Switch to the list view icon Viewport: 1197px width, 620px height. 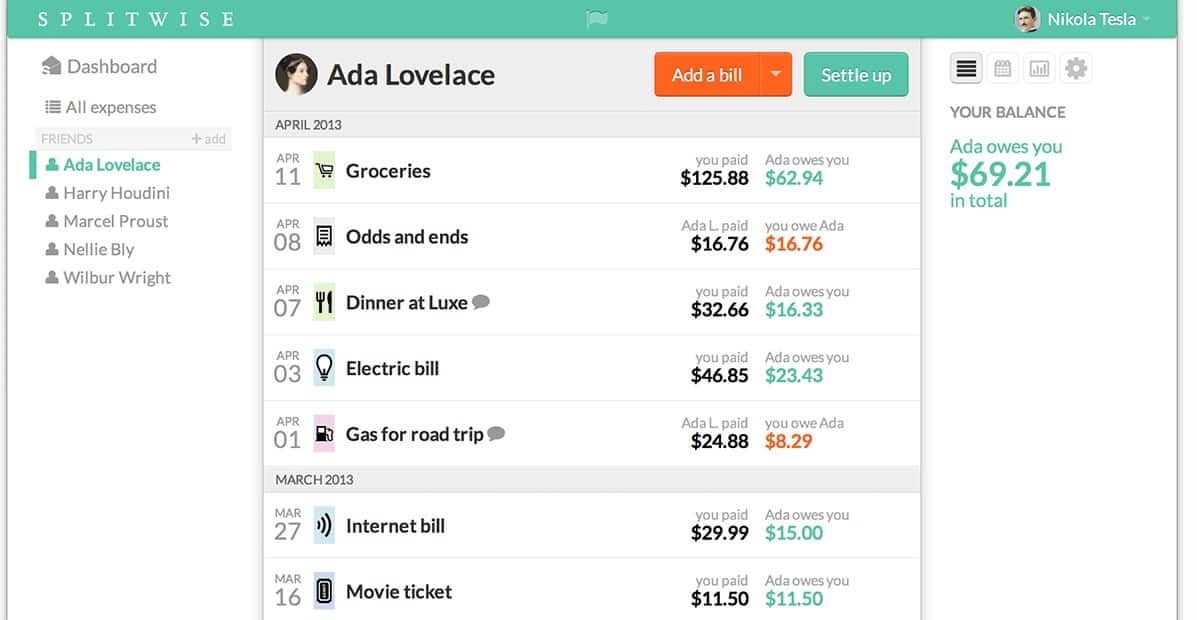click(x=966, y=69)
